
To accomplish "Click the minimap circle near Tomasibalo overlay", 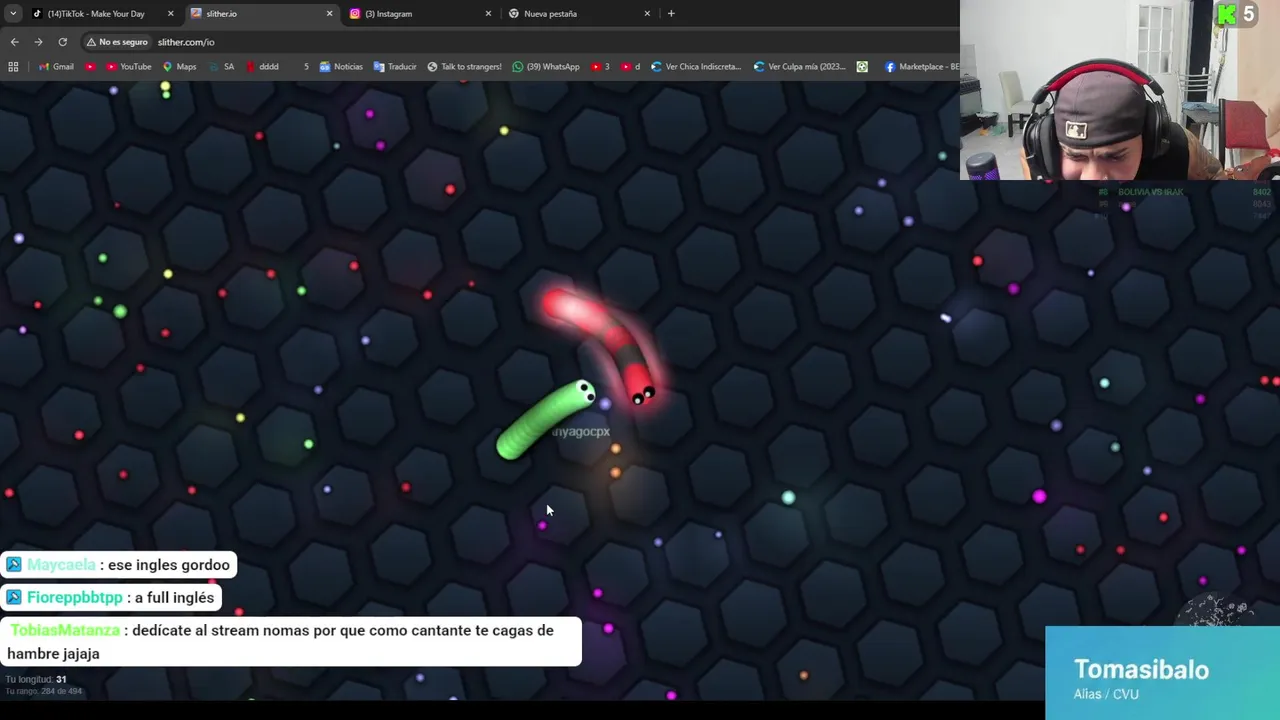I will click(1215, 612).
